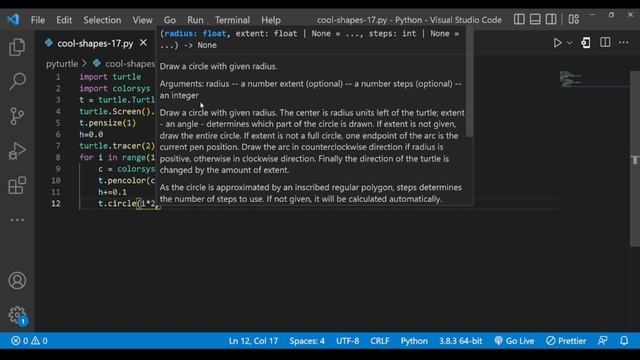Click the tooltip popup scrollbar
The height and width of the screenshot is (360, 640).
tap(470, 82)
